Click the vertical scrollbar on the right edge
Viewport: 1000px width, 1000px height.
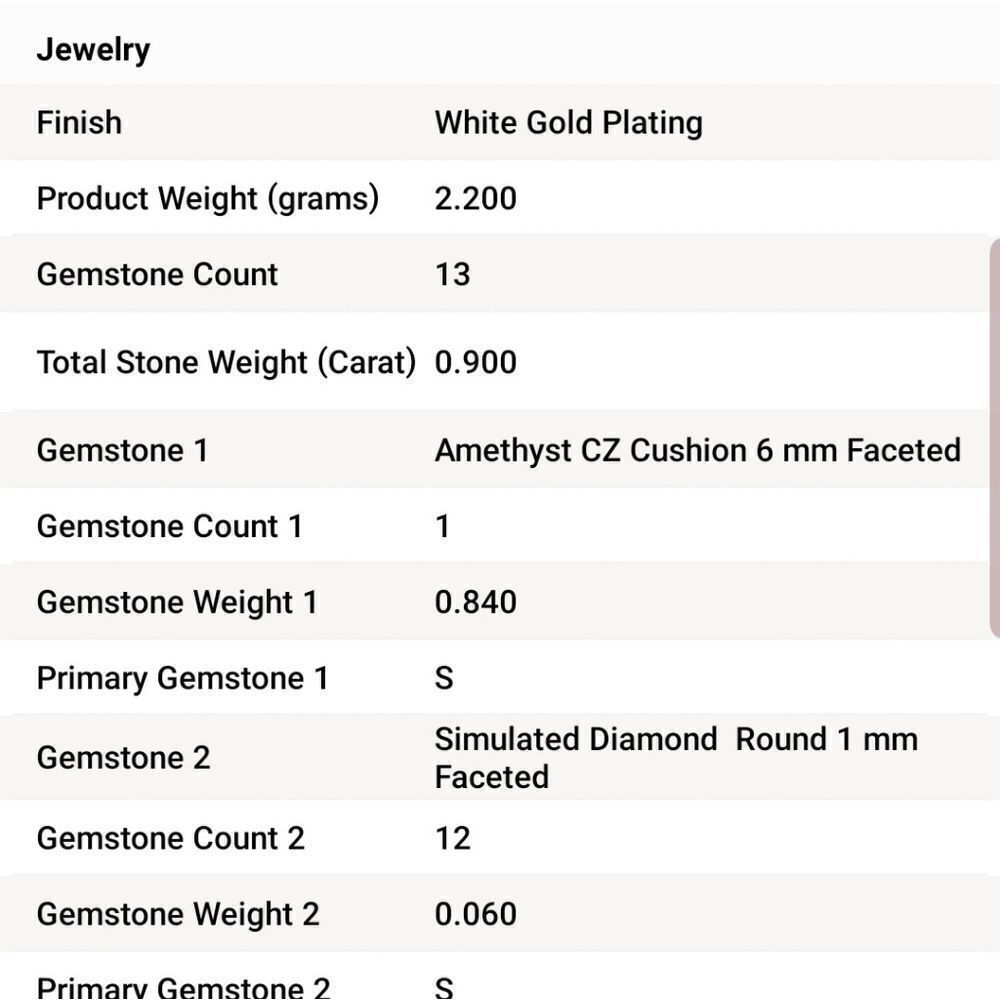[x=994, y=438]
